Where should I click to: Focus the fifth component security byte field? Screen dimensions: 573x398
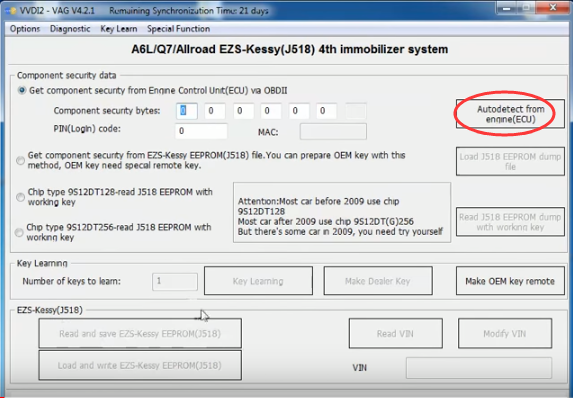click(299, 111)
